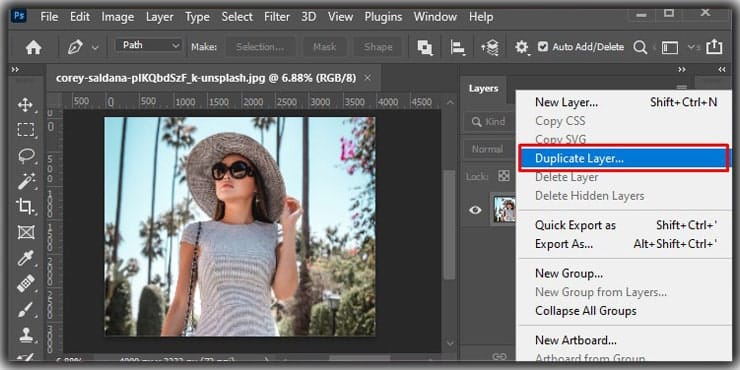Open the File menu

click(49, 17)
